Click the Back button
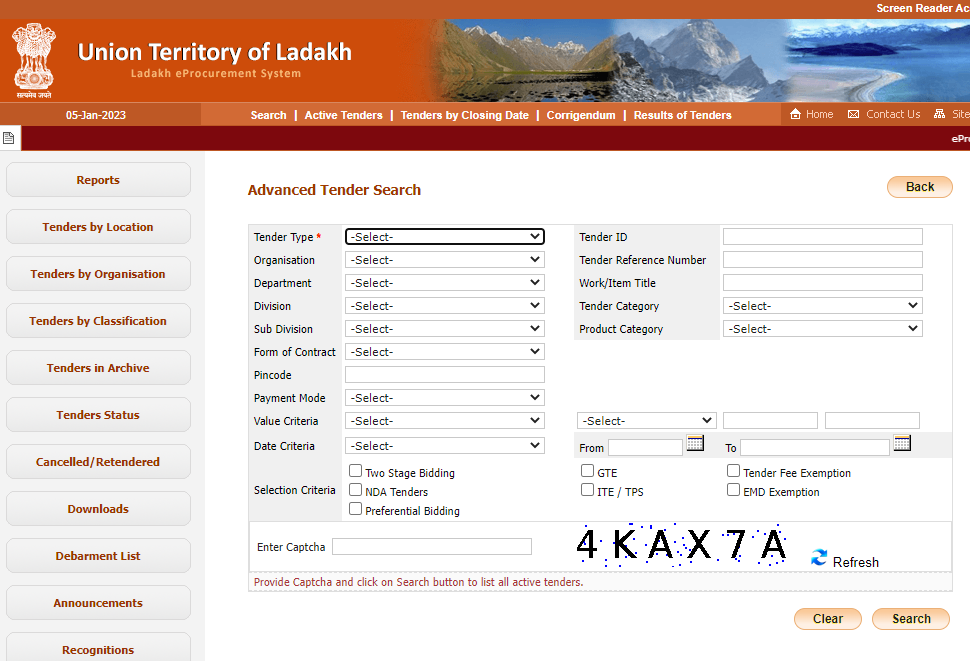 [x=919, y=187]
